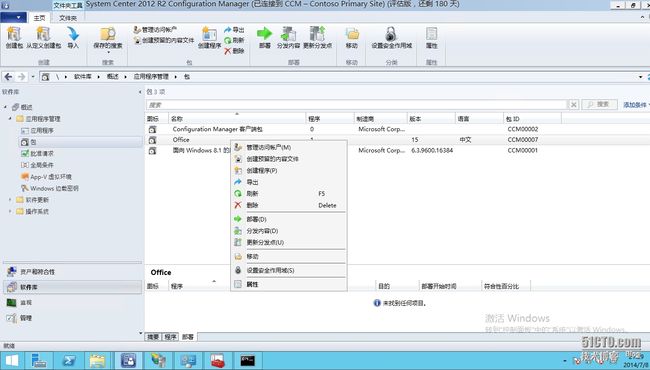Expand the 操作系统 tree folder
The width and height of the screenshot is (650, 370).
point(10,211)
